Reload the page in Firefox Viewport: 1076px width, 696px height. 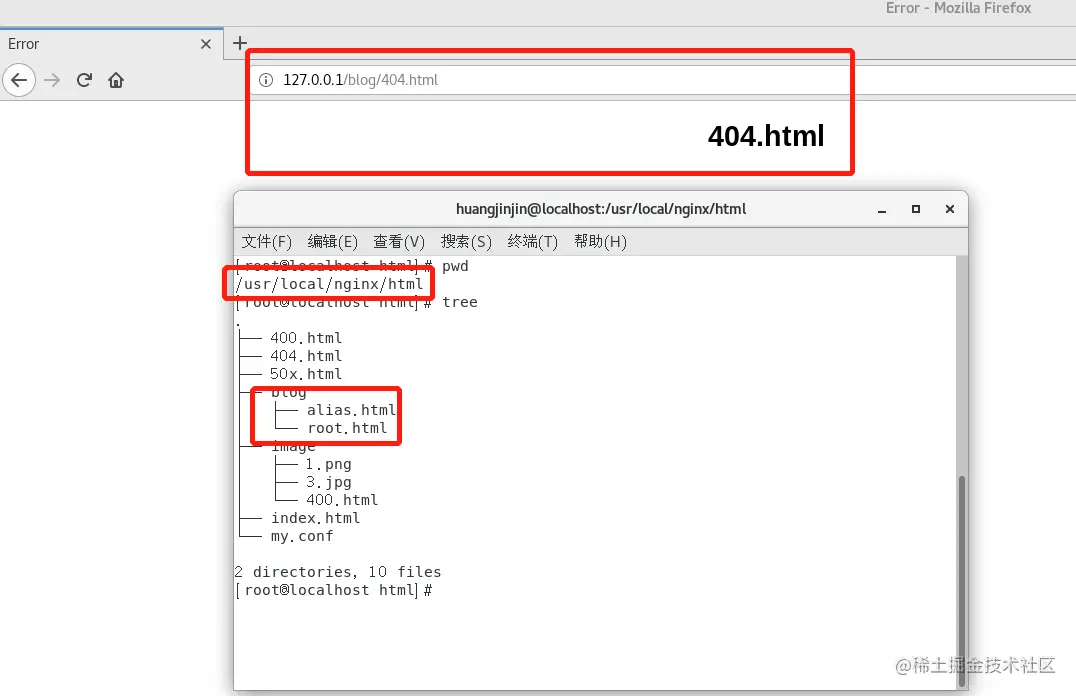coord(84,80)
